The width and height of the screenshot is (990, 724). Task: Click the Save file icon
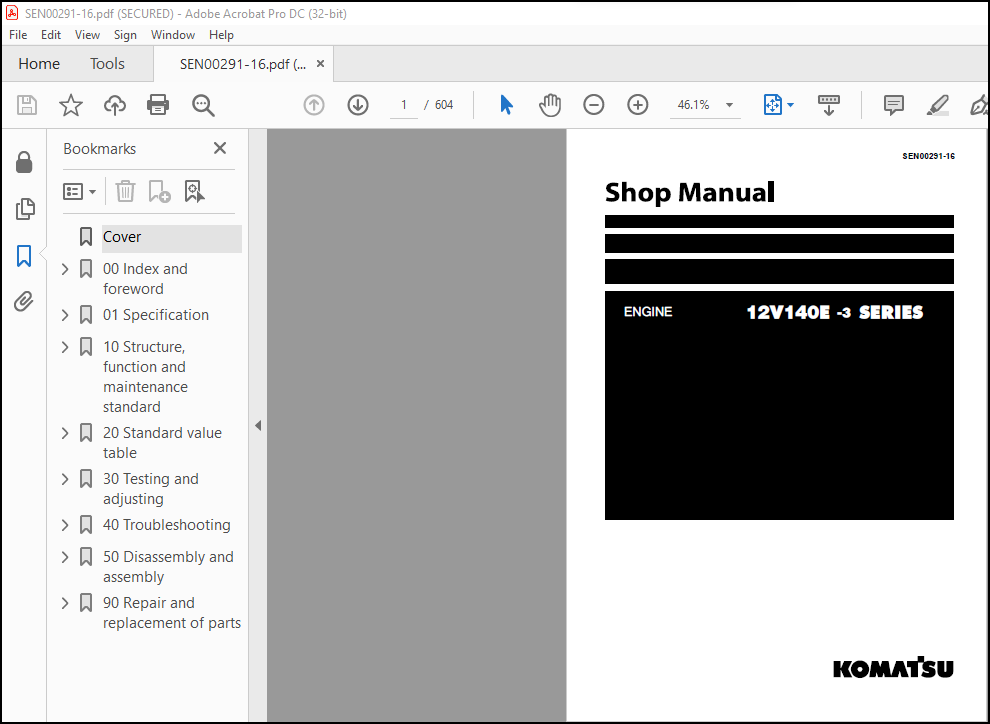click(x=27, y=105)
